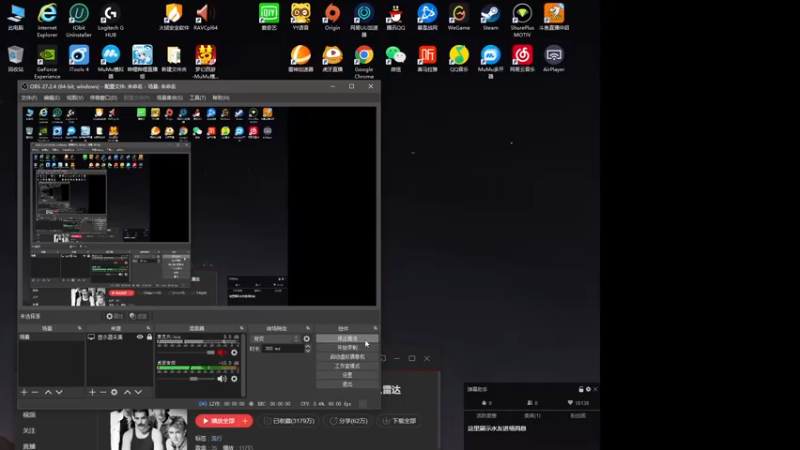Toggle lock on 显示器采集 source
This screenshot has height=450, width=800.
(149, 337)
